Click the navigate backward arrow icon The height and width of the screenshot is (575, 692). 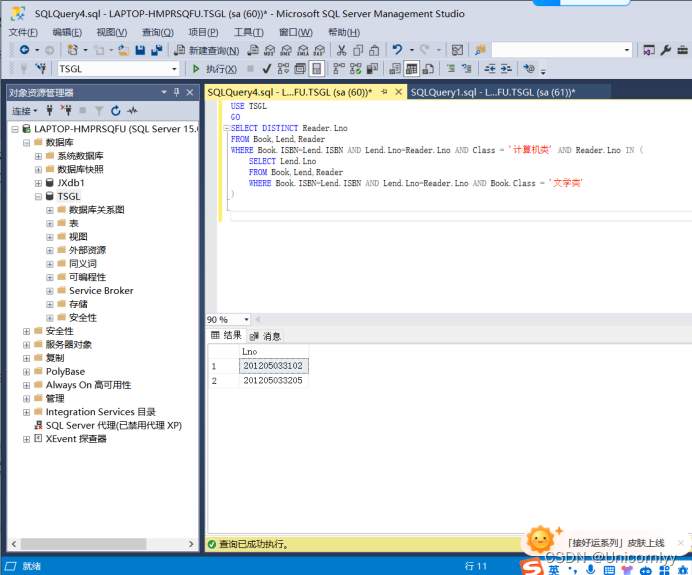click(25, 50)
